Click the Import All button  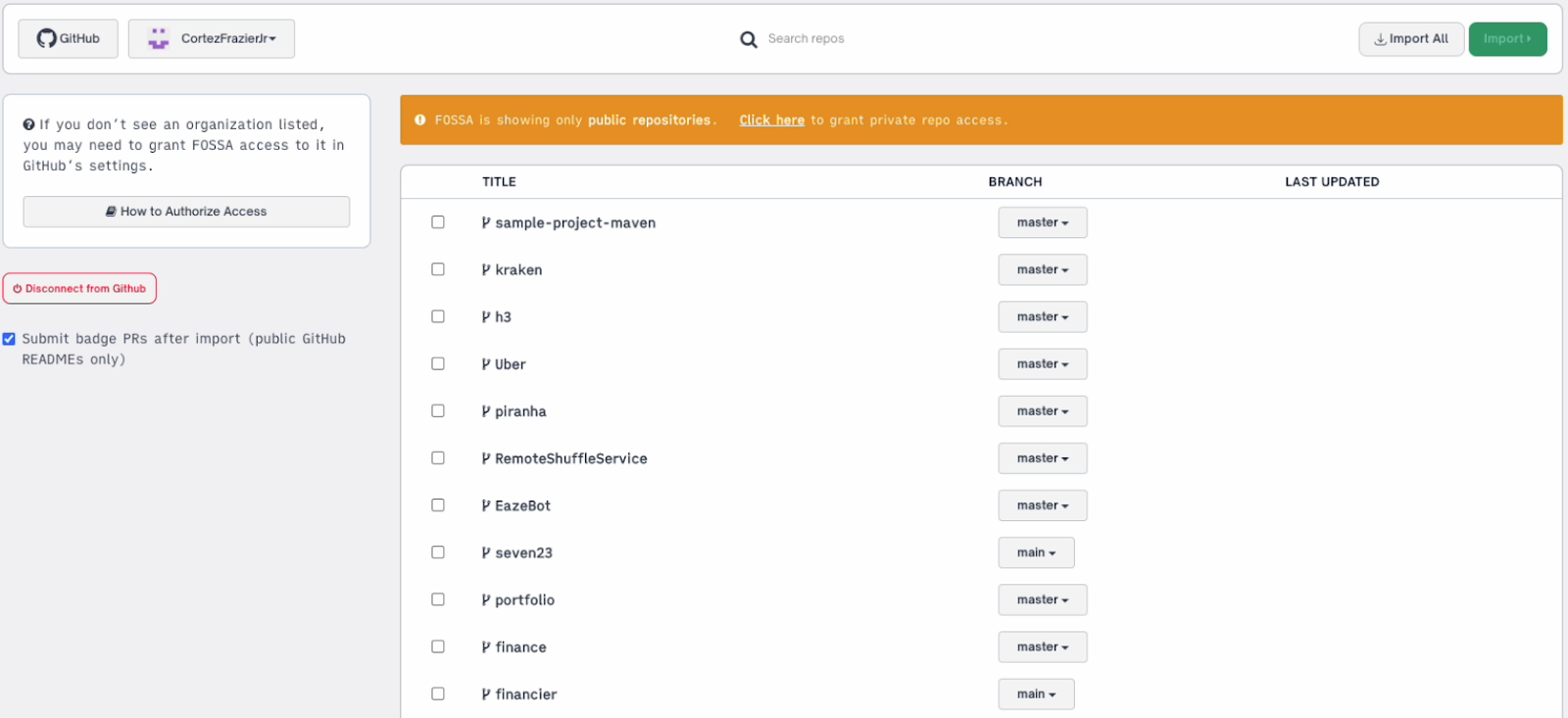click(x=1411, y=39)
